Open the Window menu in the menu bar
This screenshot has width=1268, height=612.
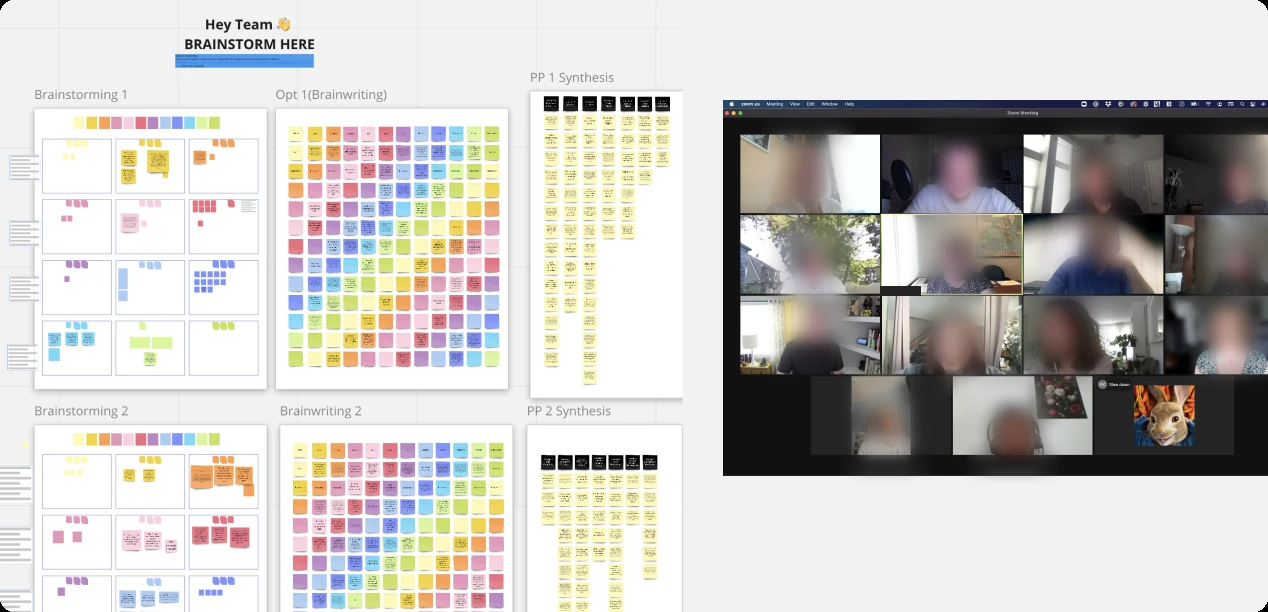830,104
